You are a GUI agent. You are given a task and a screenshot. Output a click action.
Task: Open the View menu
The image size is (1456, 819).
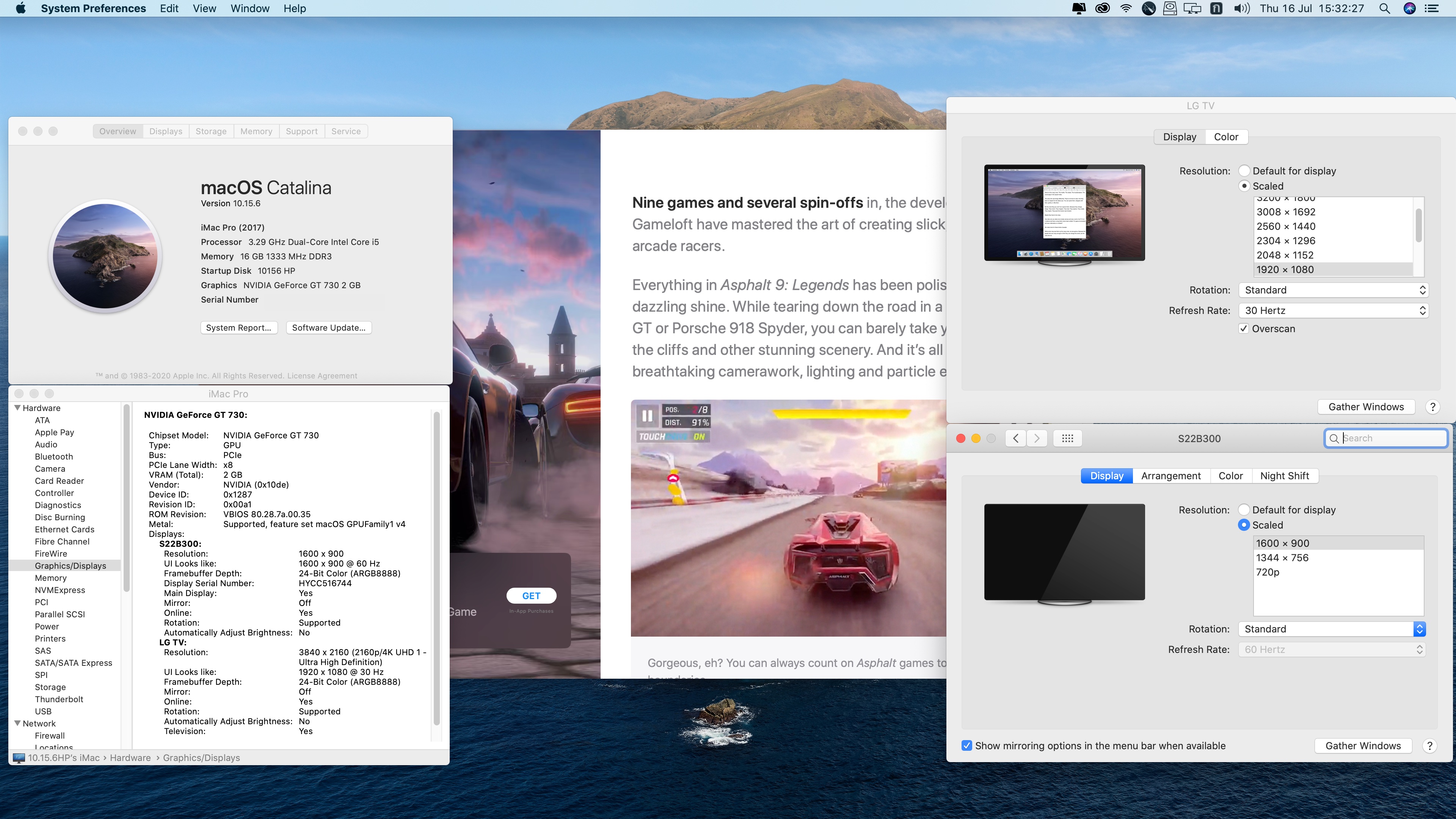click(x=204, y=8)
